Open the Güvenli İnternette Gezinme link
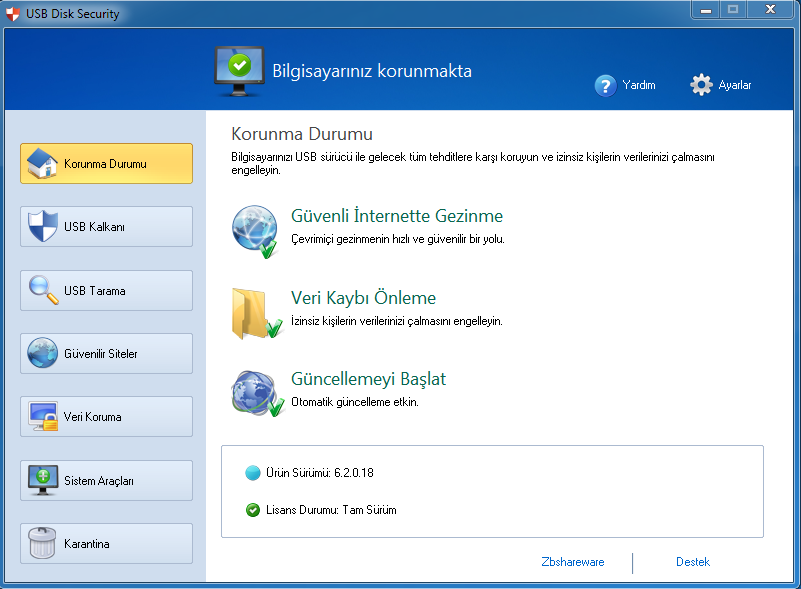This screenshot has height=589, width=801. tap(397, 216)
